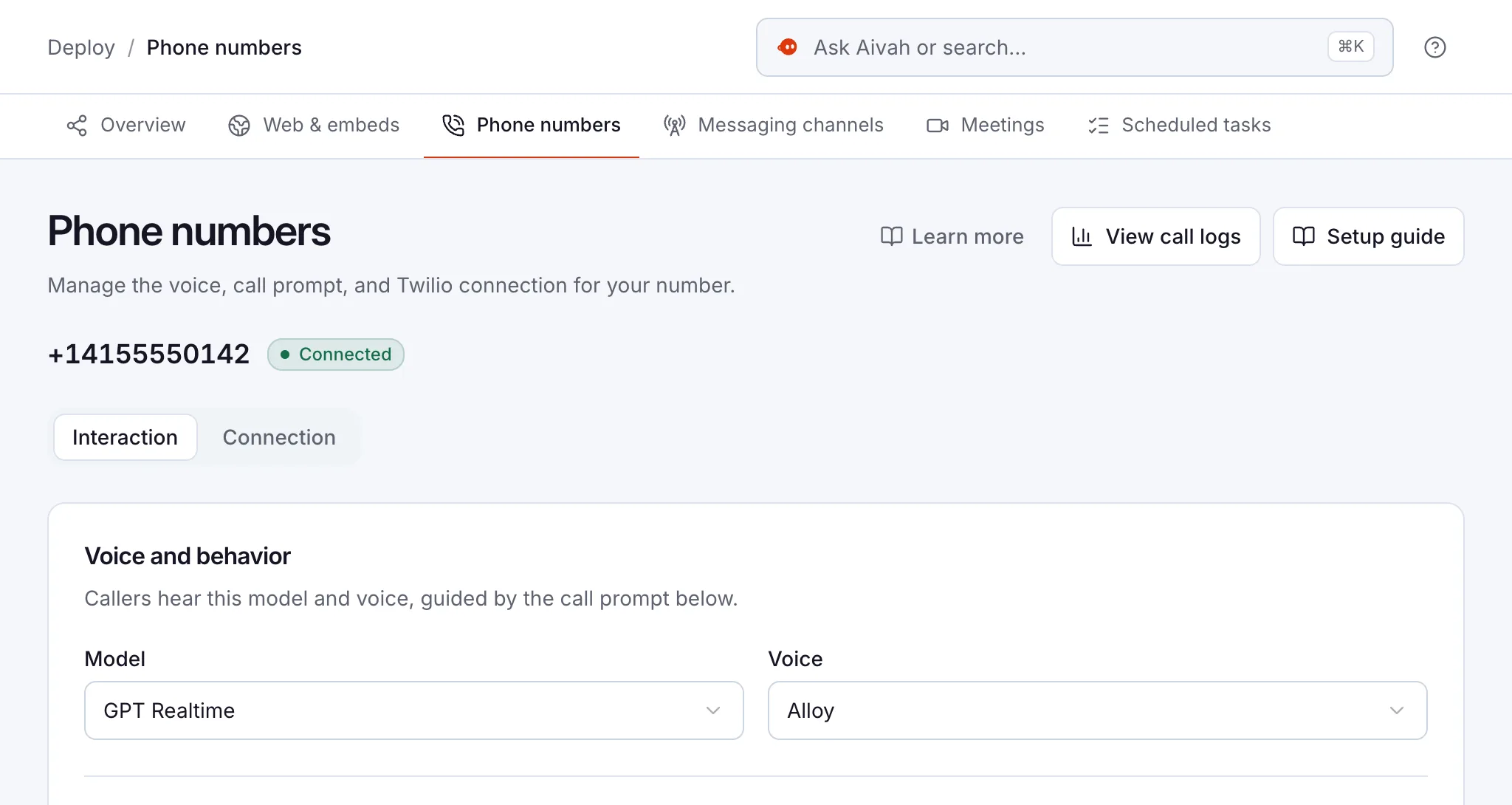1512x805 pixels.
Task: Click the Web & embeds globe icon
Action: [239, 126]
